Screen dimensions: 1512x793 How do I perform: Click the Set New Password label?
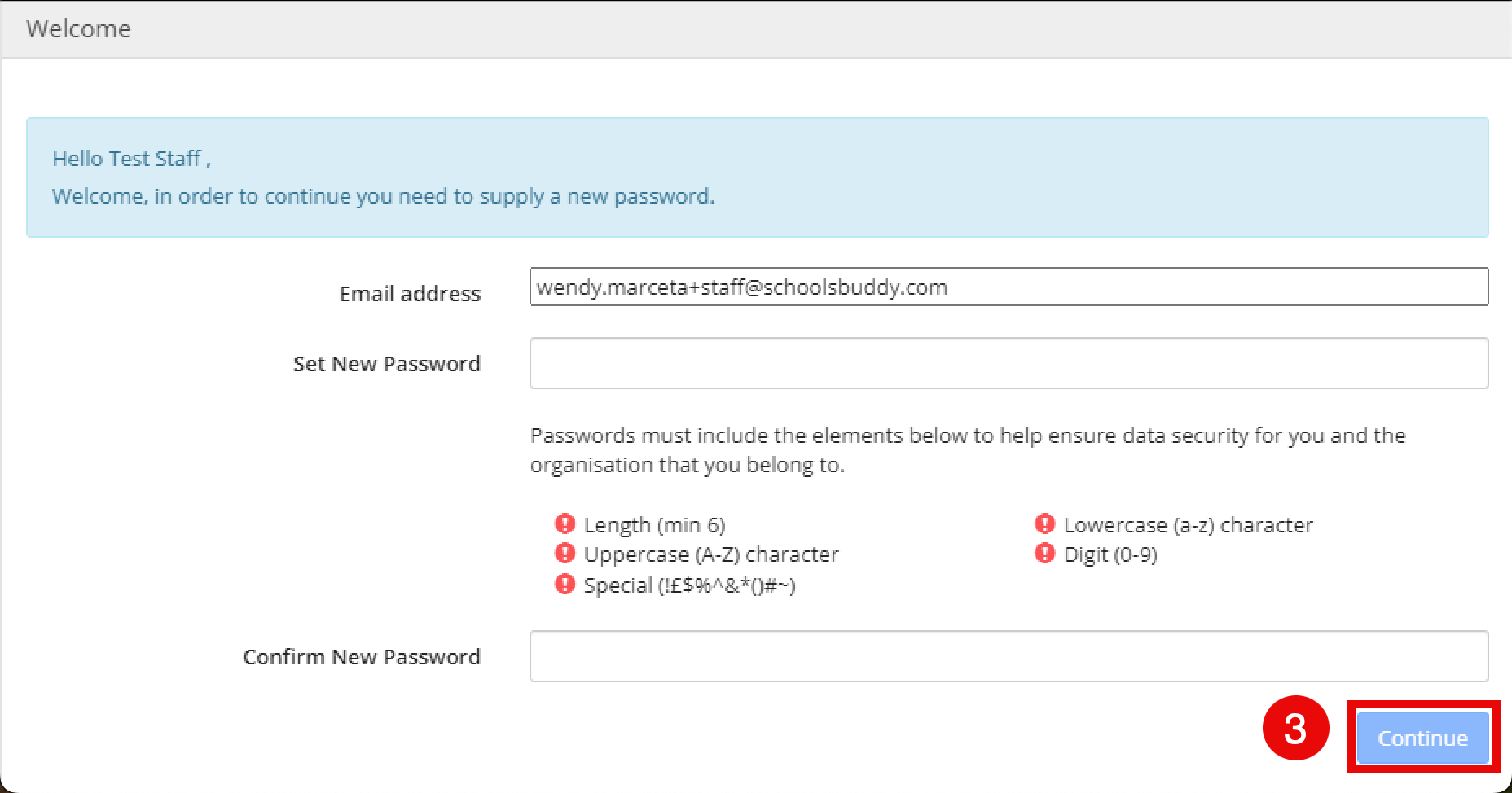(x=387, y=363)
